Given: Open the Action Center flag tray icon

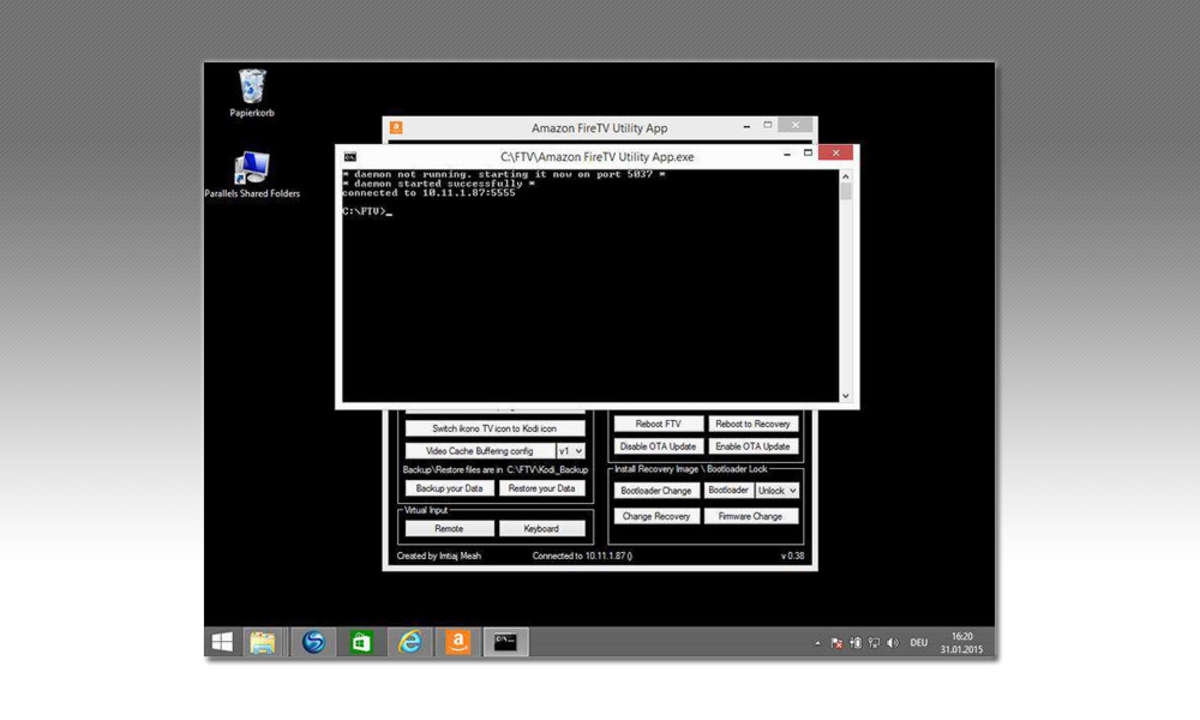Looking at the screenshot, I should pyautogui.click(x=837, y=643).
